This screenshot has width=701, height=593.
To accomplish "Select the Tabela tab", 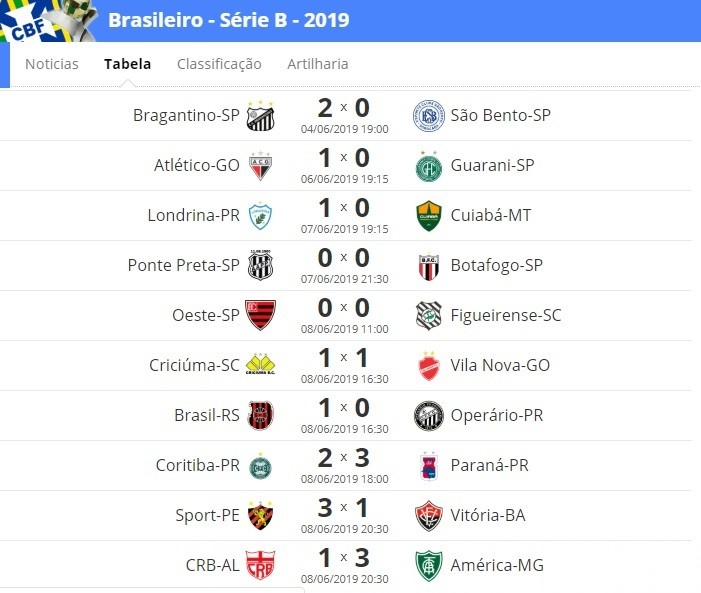I will click(127, 64).
